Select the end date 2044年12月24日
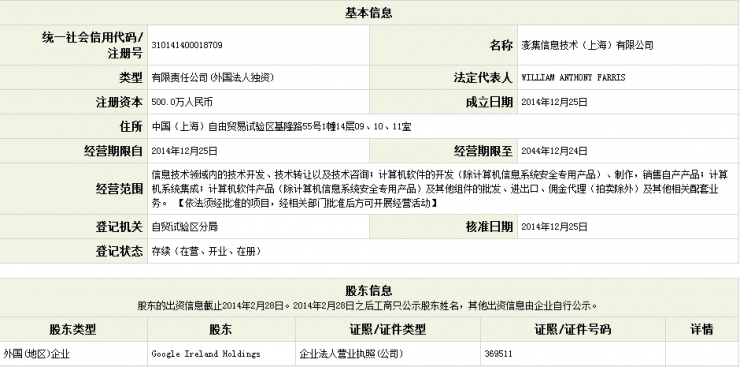Viewport: 740px width, 367px height. pos(555,151)
